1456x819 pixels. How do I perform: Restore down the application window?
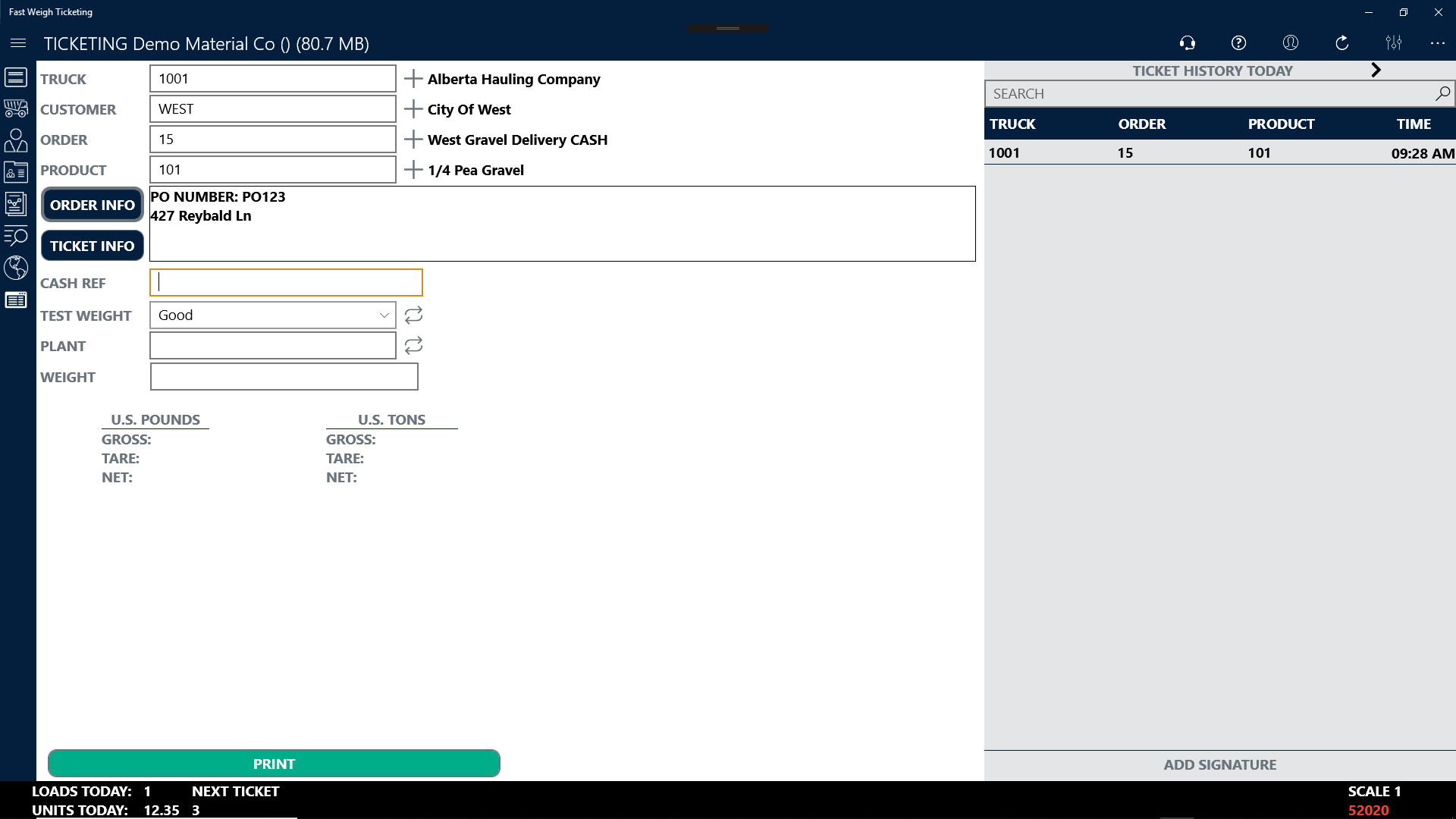[x=1404, y=12]
